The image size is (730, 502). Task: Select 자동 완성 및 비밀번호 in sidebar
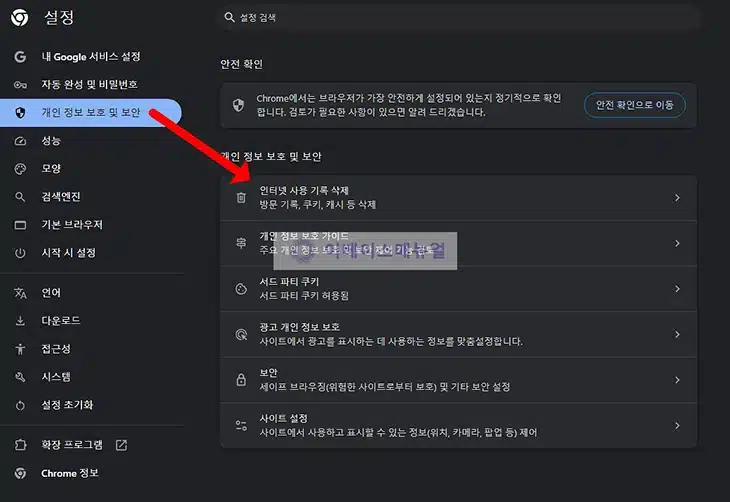tap(91, 85)
